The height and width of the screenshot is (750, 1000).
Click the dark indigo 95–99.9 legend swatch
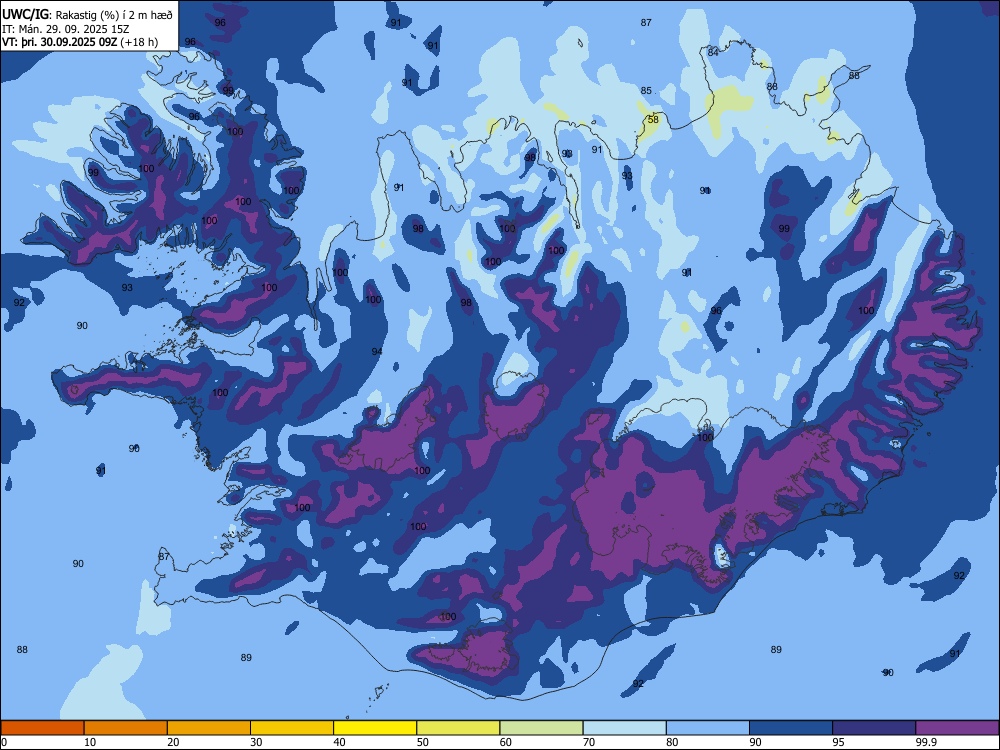point(874,728)
